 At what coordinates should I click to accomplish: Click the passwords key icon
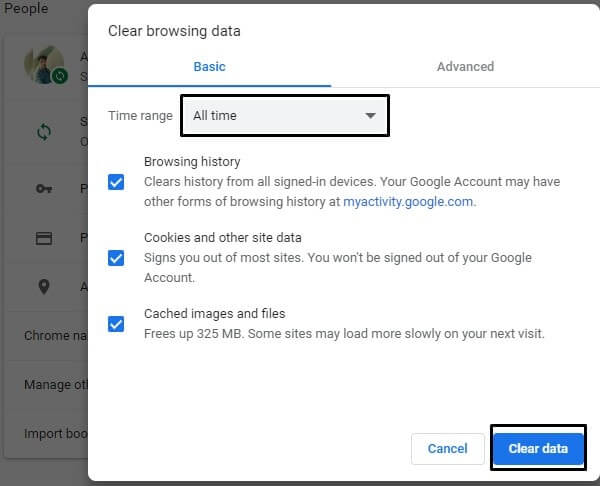(44, 188)
